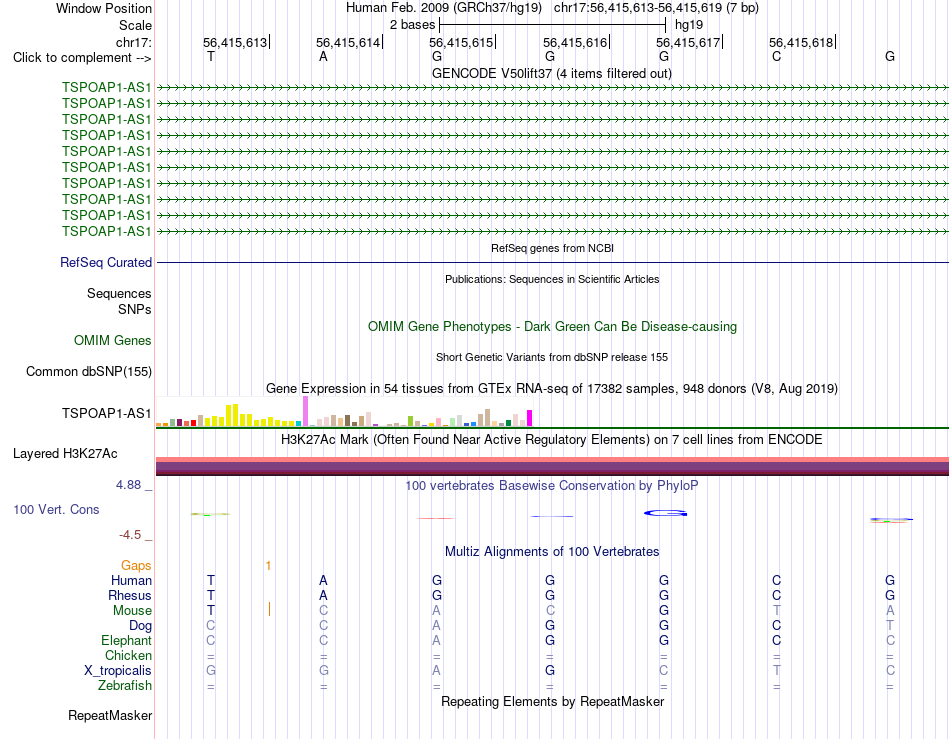Click the Layered H3K27Ac track label
950x739 pixels.
point(65,454)
